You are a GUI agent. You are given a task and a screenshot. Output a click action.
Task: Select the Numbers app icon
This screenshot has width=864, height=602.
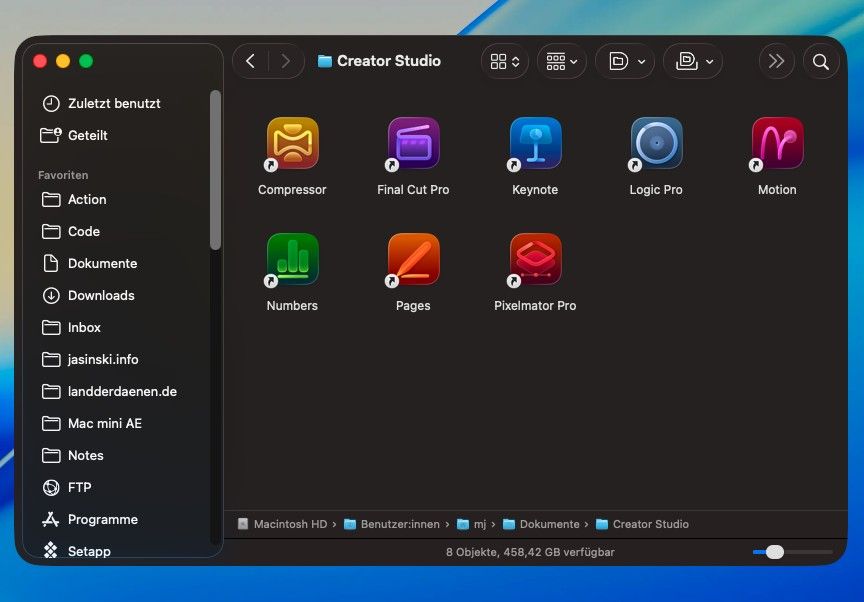[292, 259]
